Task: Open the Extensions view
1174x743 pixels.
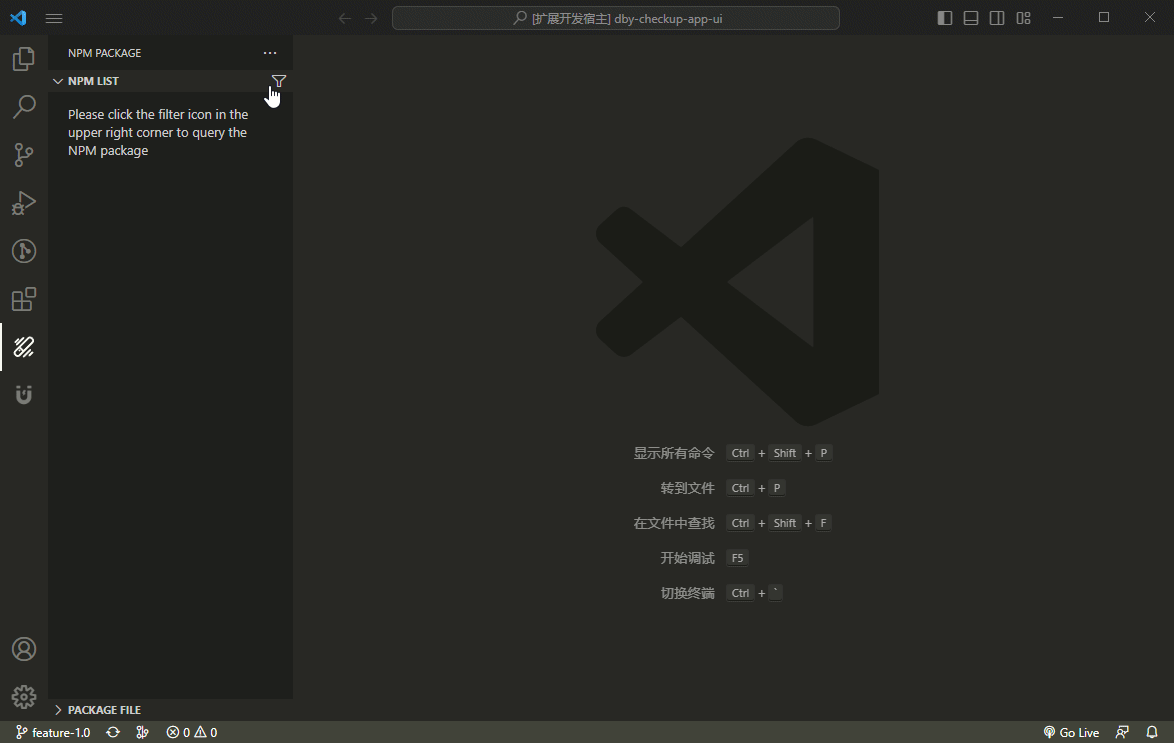Action: pos(24,299)
